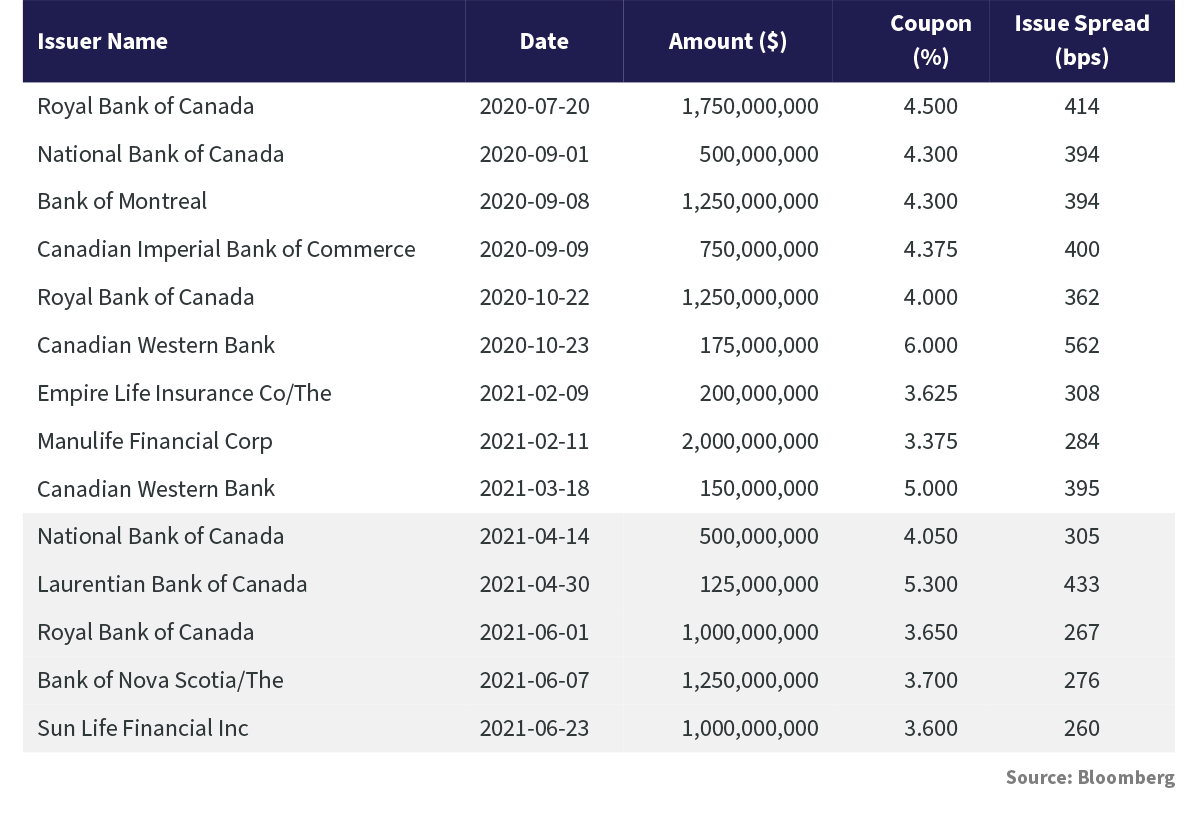This screenshot has height=813, width=1200.
Task: Select the date 2021-06-23
Action: pos(535,728)
